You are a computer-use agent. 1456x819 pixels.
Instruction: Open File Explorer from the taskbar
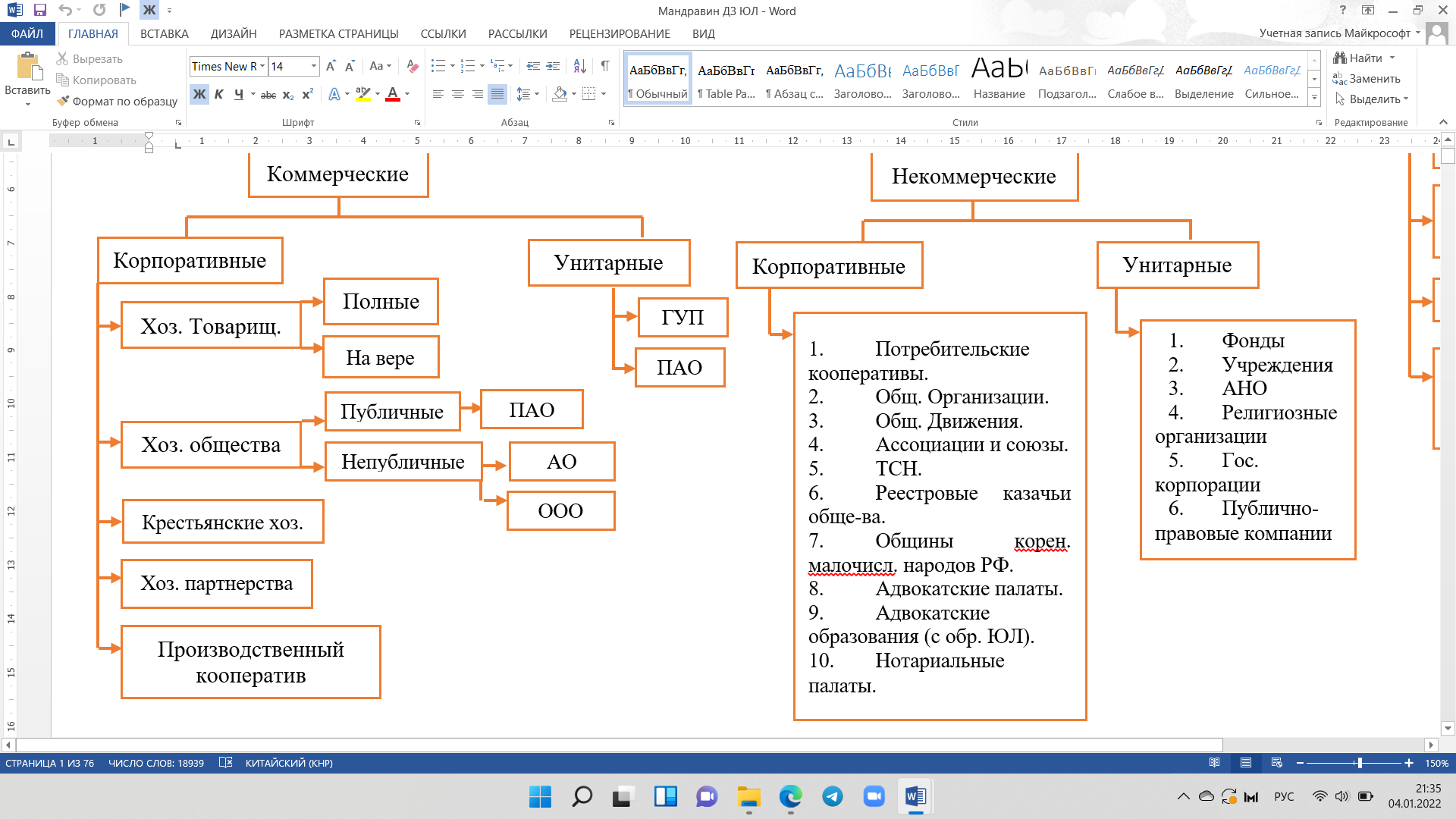(749, 796)
